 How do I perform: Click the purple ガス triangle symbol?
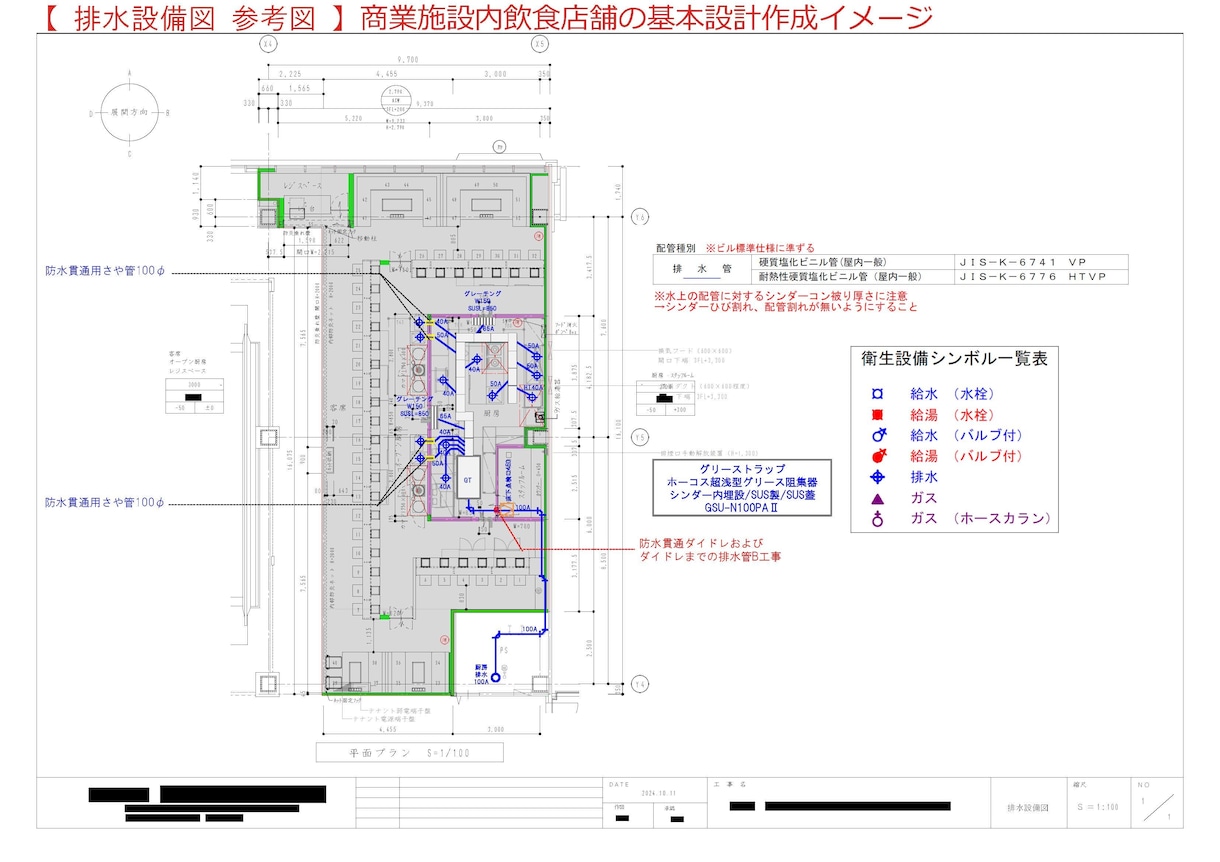tap(878, 498)
